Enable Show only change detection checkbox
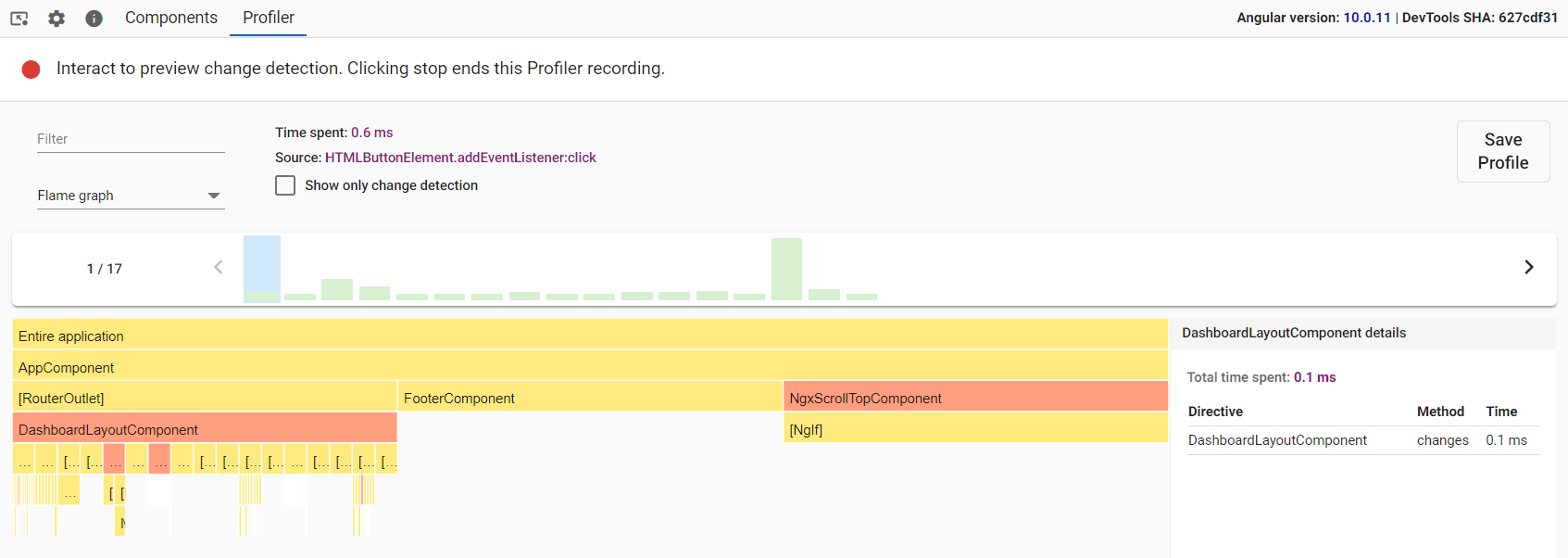 pyautogui.click(x=285, y=185)
